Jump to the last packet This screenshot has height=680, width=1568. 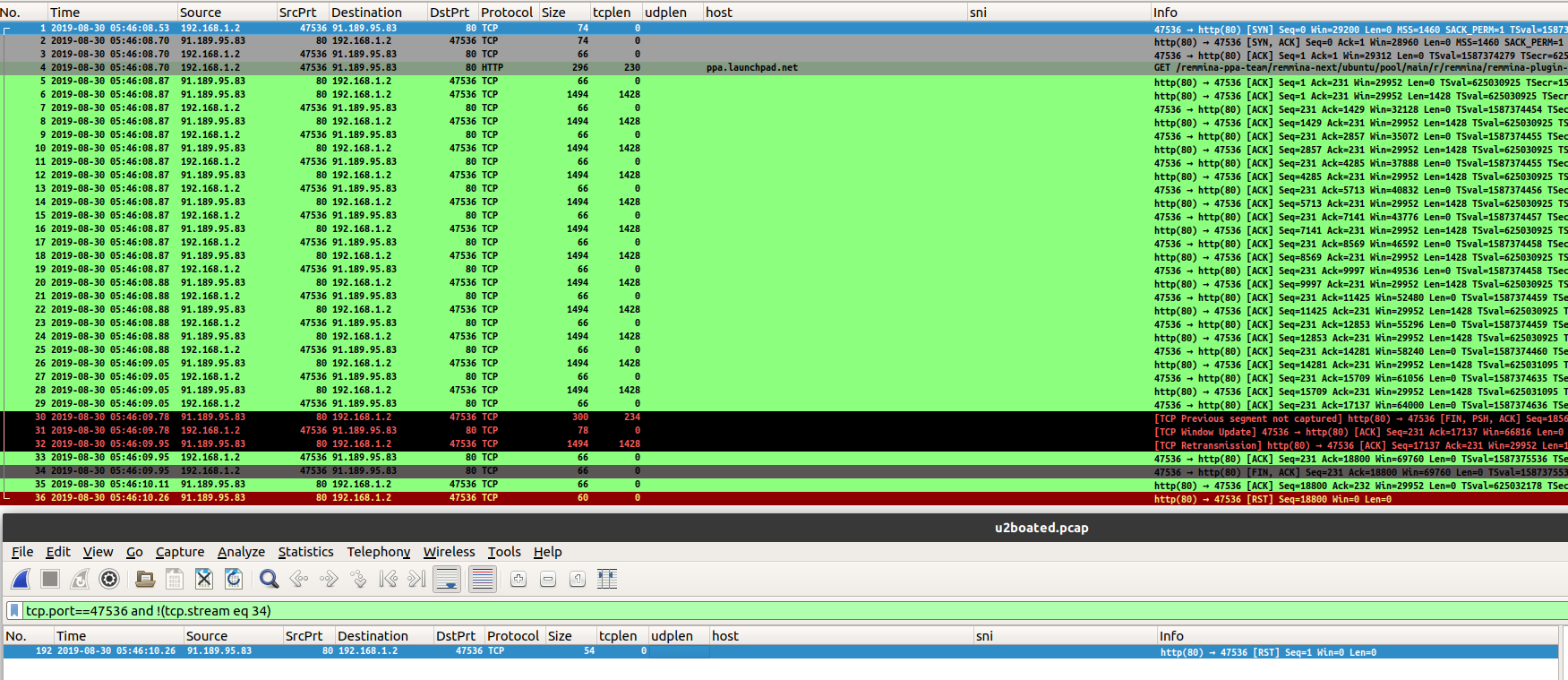[x=416, y=580]
